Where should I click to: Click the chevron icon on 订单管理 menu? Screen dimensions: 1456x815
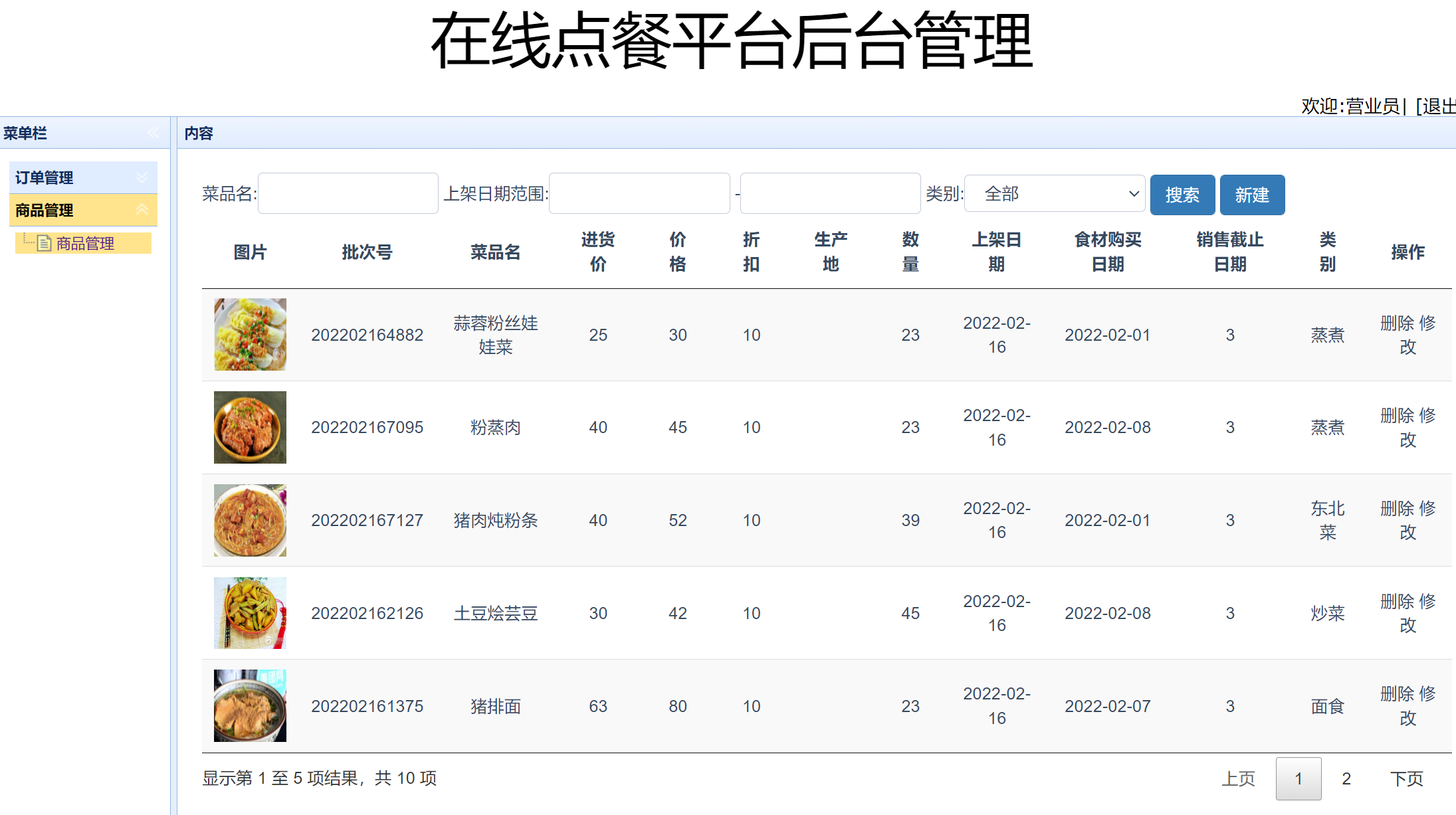click(x=142, y=177)
